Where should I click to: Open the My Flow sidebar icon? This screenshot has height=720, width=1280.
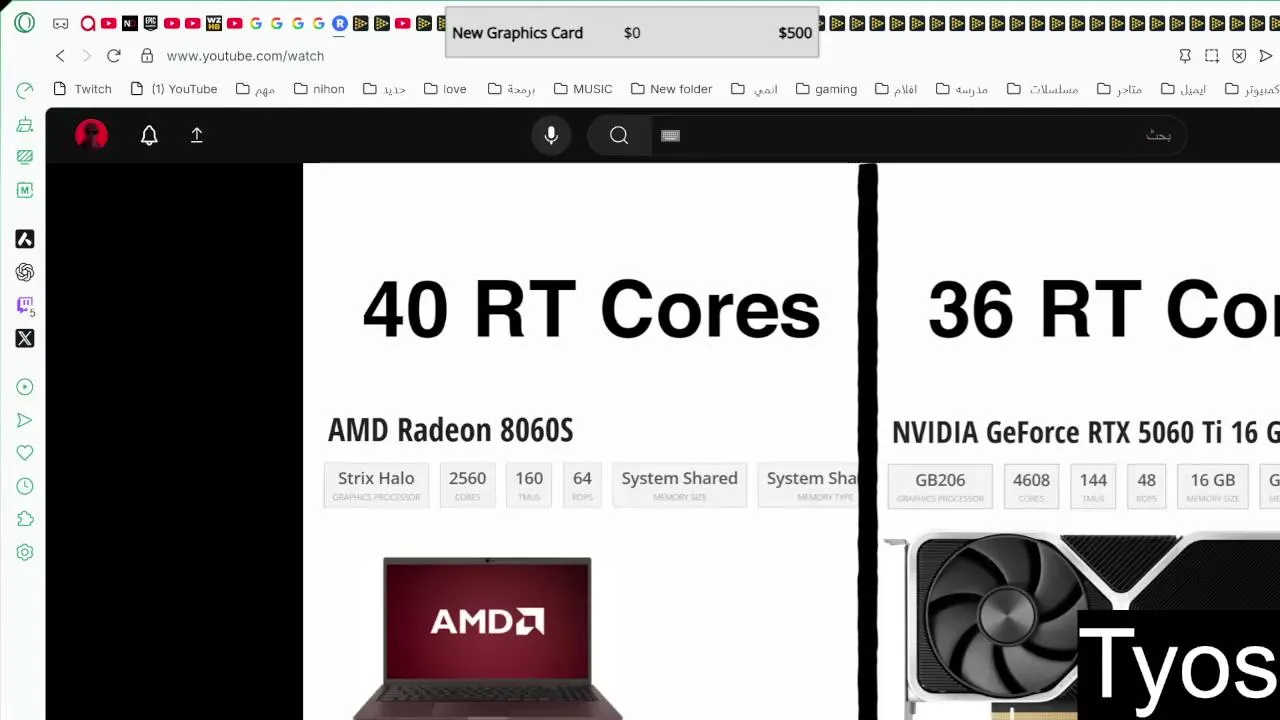(x=25, y=420)
